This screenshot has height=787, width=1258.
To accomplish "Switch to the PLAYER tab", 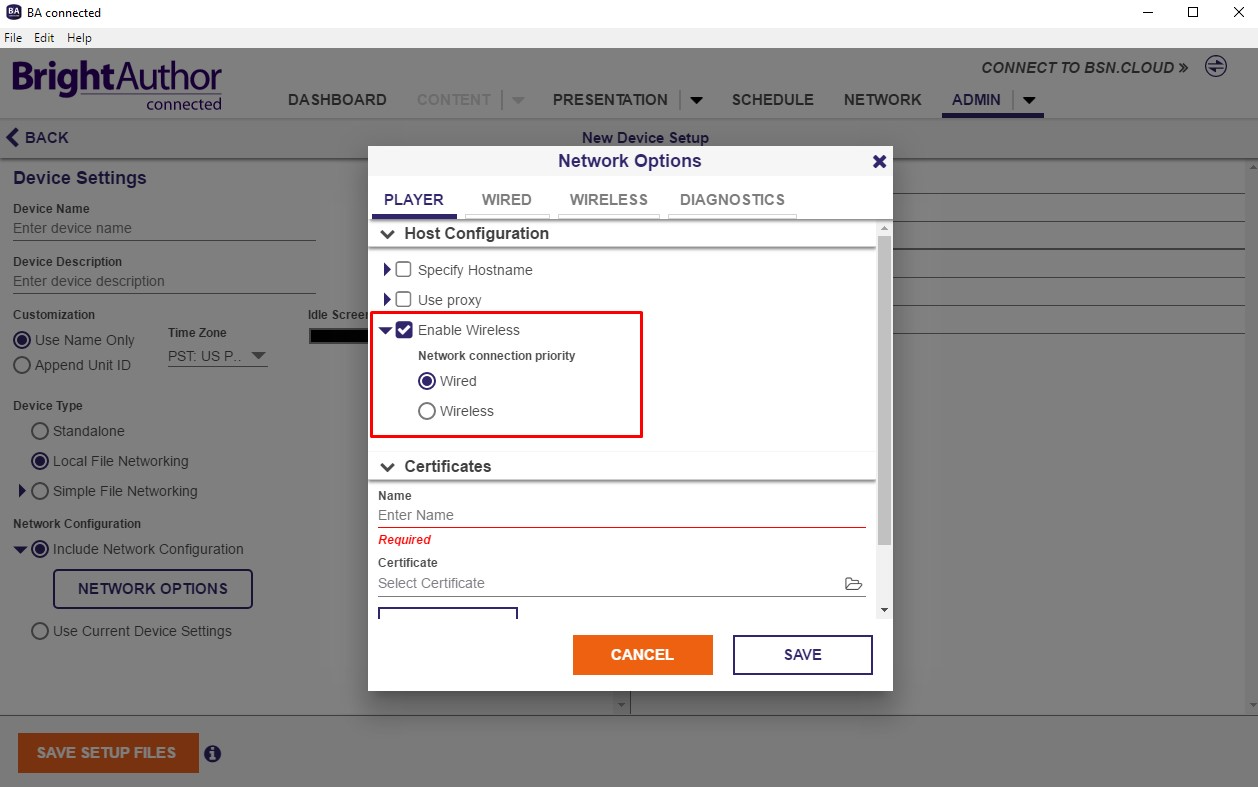I will [414, 200].
